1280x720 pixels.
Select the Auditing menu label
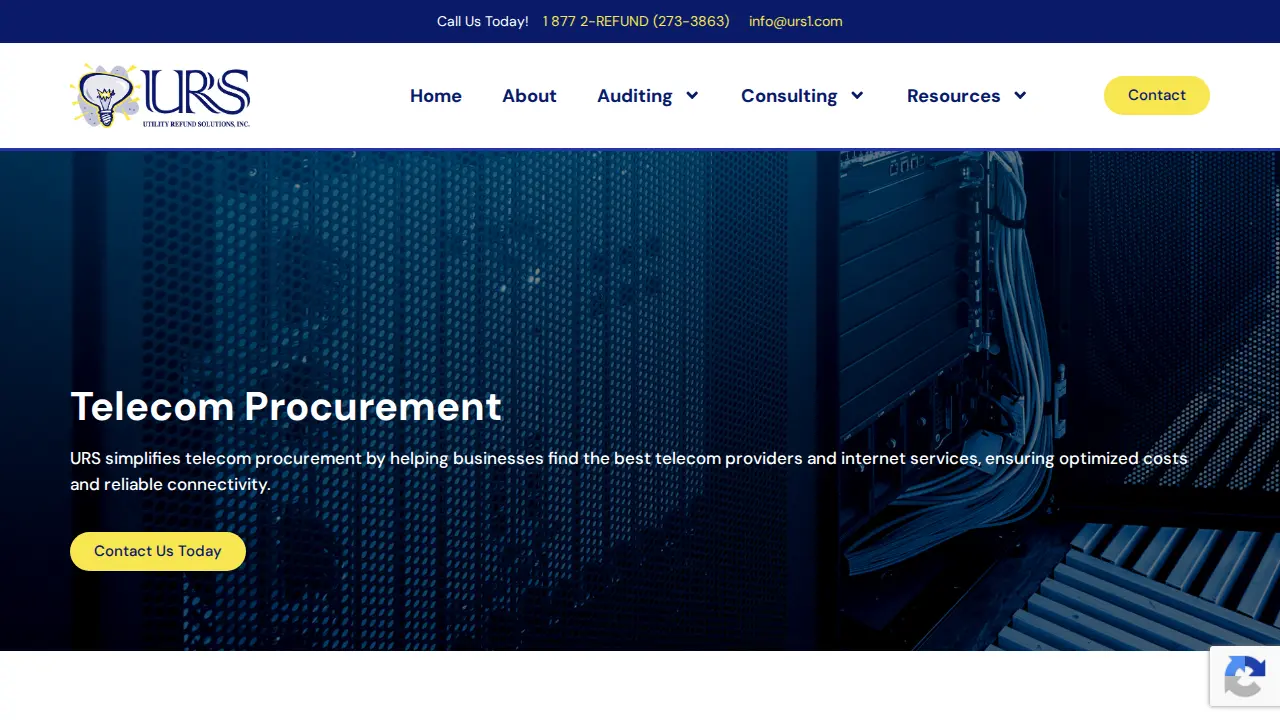pyautogui.click(x=634, y=96)
